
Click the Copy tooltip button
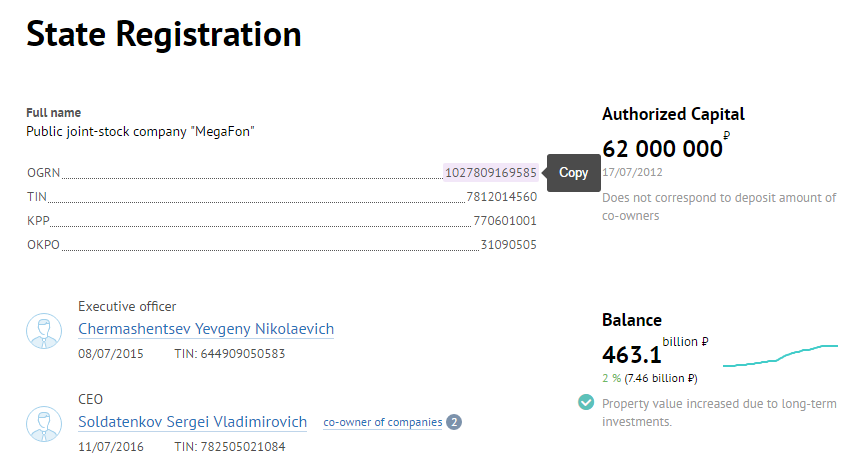[x=574, y=173]
